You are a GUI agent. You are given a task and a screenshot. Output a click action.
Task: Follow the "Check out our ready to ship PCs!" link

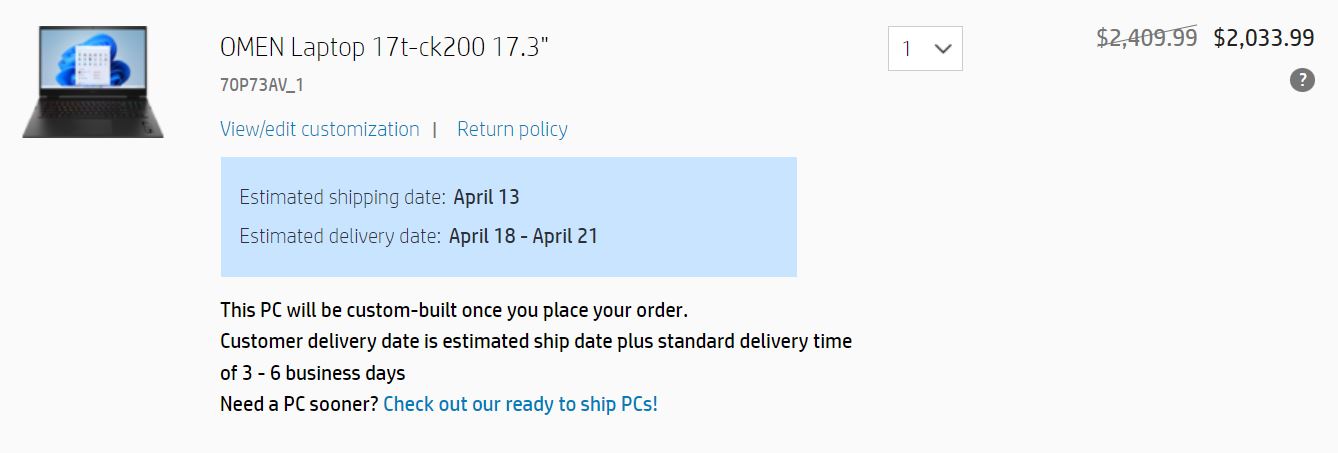pyautogui.click(x=520, y=404)
